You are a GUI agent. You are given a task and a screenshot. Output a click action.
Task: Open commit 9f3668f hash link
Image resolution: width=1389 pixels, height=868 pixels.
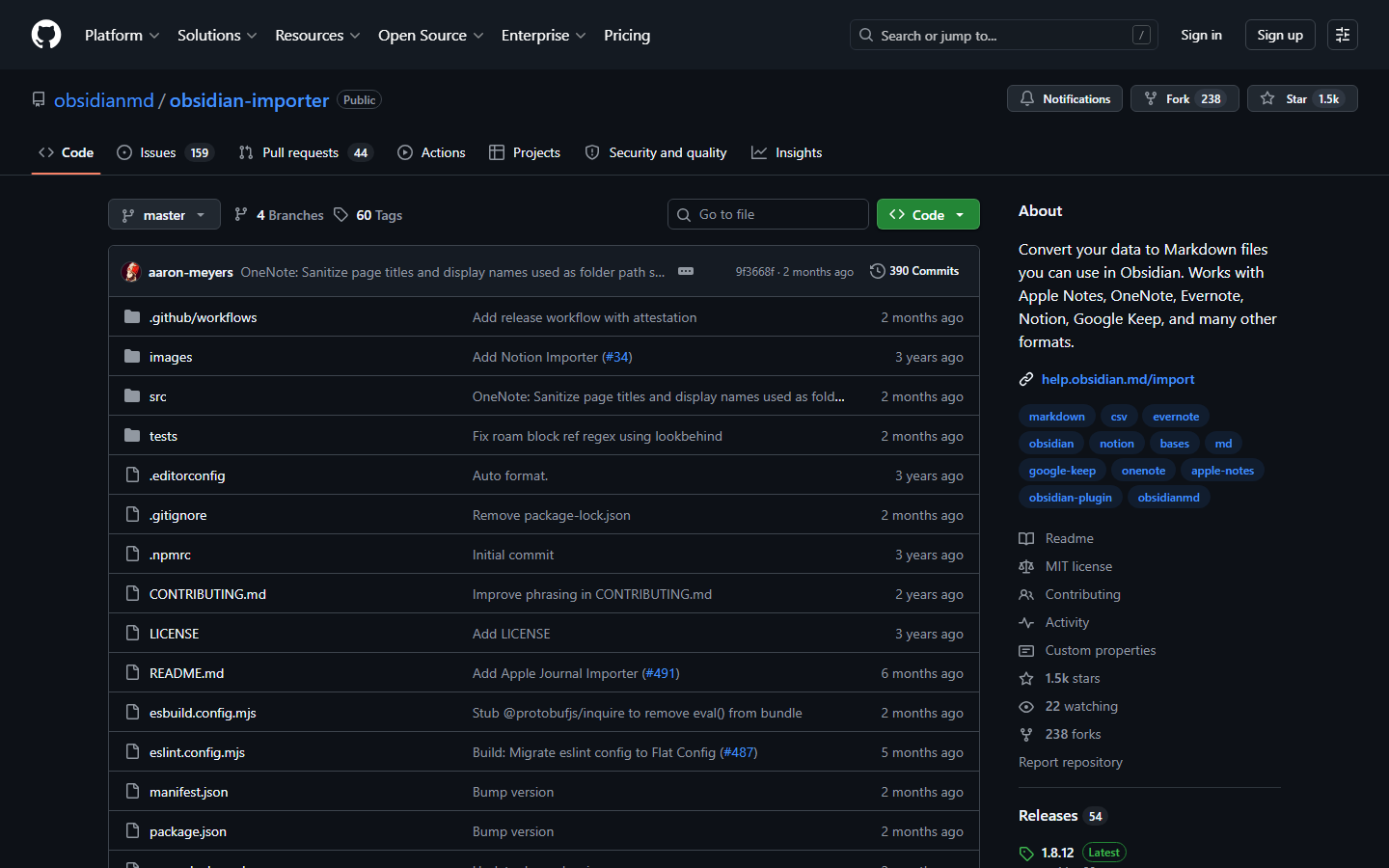click(x=754, y=272)
